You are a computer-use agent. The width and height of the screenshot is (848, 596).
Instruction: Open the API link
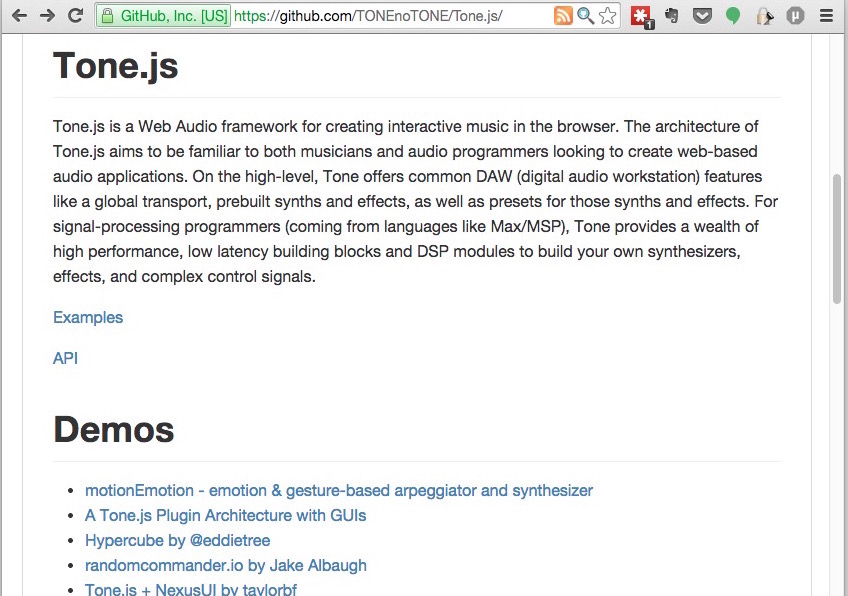coord(65,358)
